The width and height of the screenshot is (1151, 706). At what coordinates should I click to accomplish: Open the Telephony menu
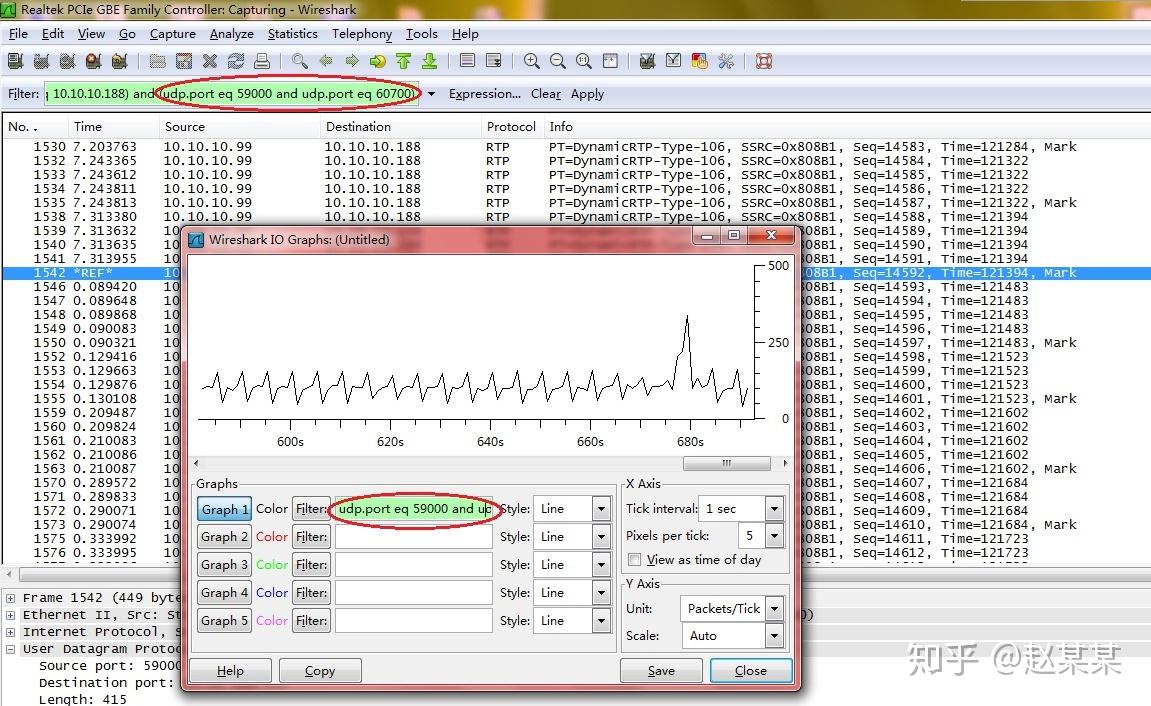pyautogui.click(x=361, y=33)
